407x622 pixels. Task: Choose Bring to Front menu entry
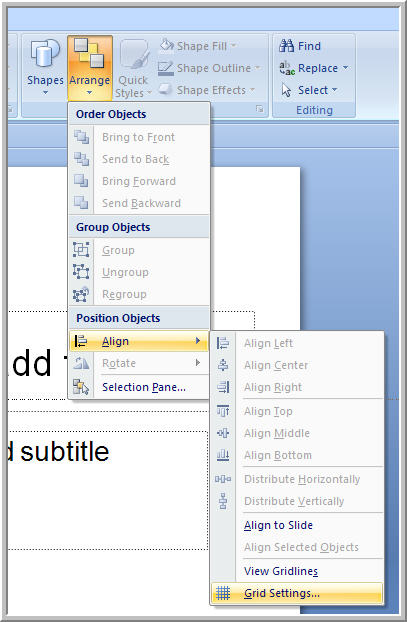(139, 137)
